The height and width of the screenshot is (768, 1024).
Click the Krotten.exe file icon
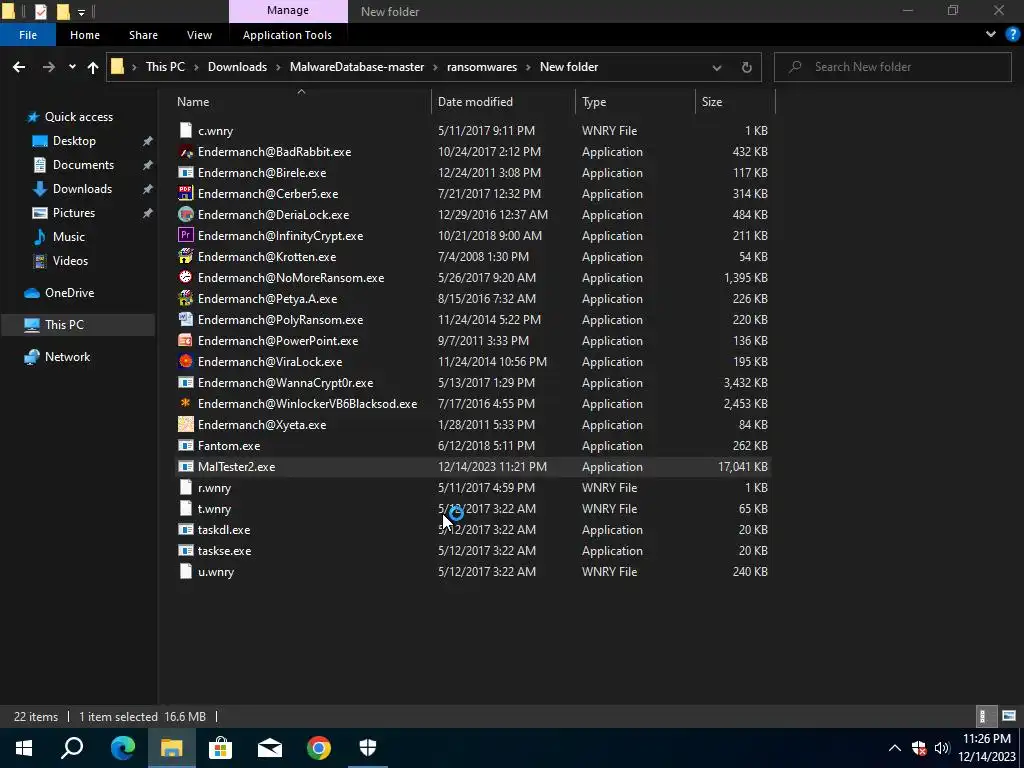point(185,257)
